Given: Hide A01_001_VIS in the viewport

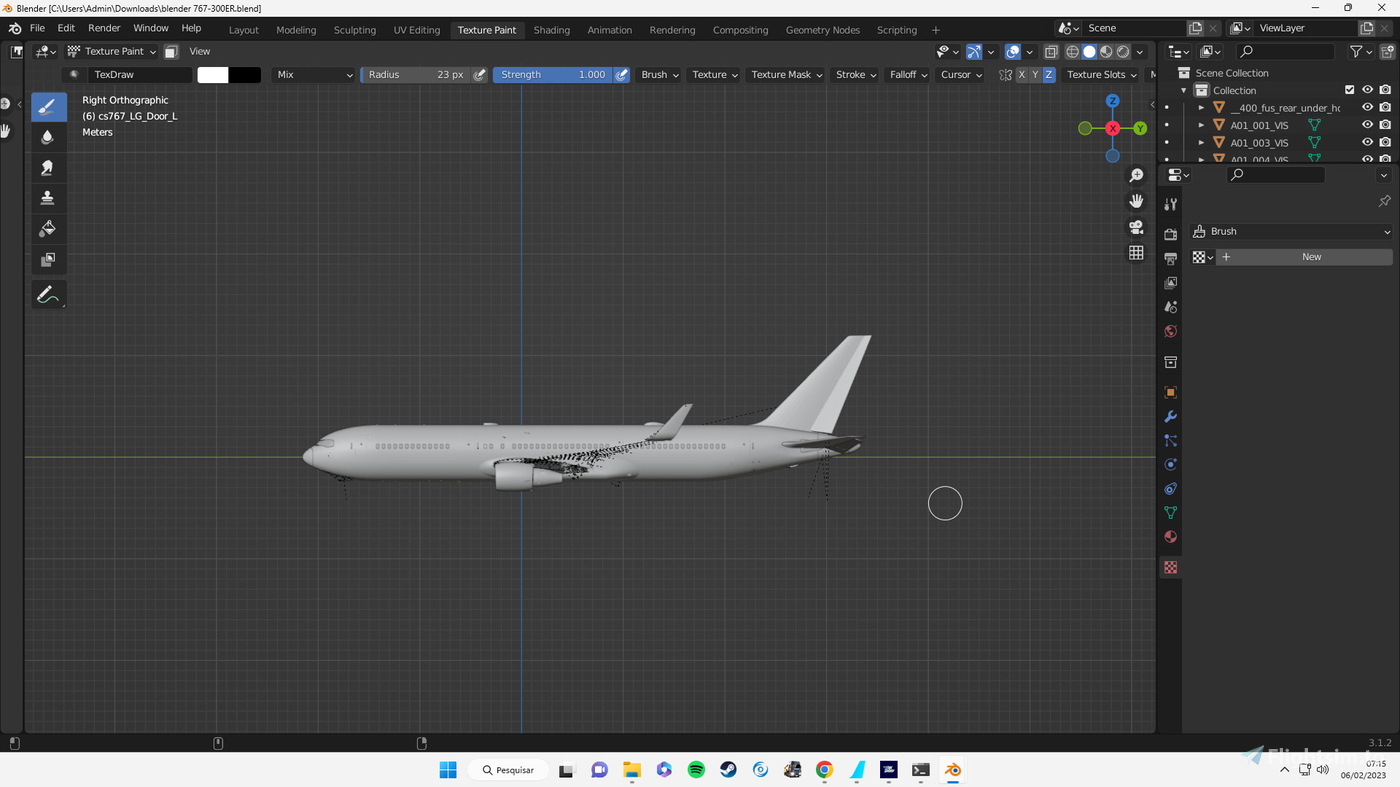Looking at the screenshot, I should pos(1367,124).
